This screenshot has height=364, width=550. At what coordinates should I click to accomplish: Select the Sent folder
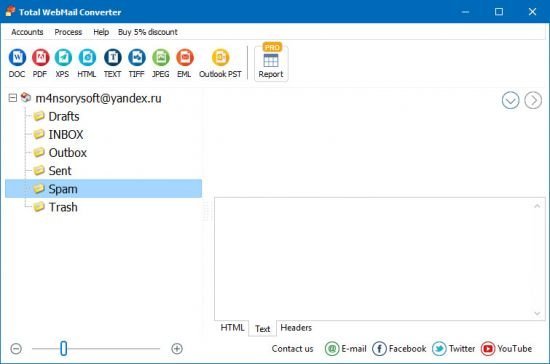tap(60, 171)
